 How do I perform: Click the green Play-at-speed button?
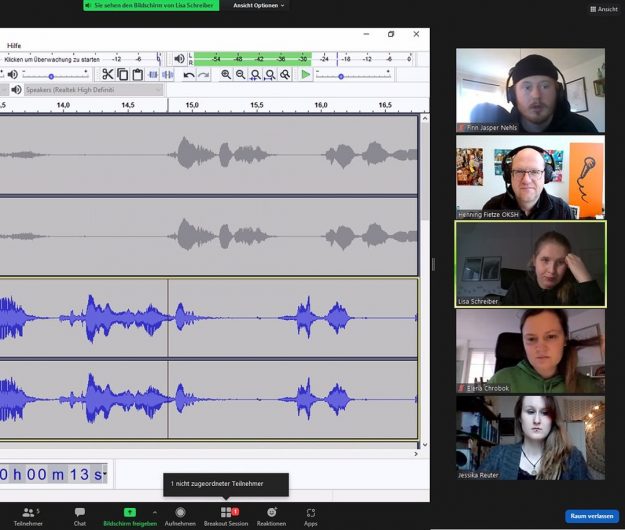coord(306,75)
